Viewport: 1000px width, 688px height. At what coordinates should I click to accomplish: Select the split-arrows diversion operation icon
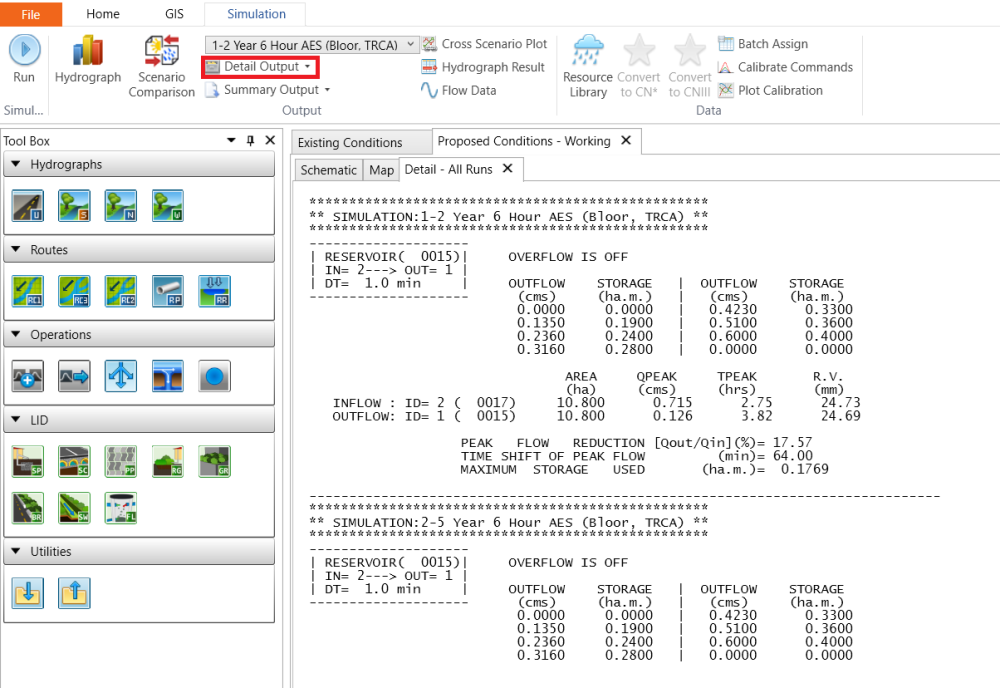click(121, 376)
